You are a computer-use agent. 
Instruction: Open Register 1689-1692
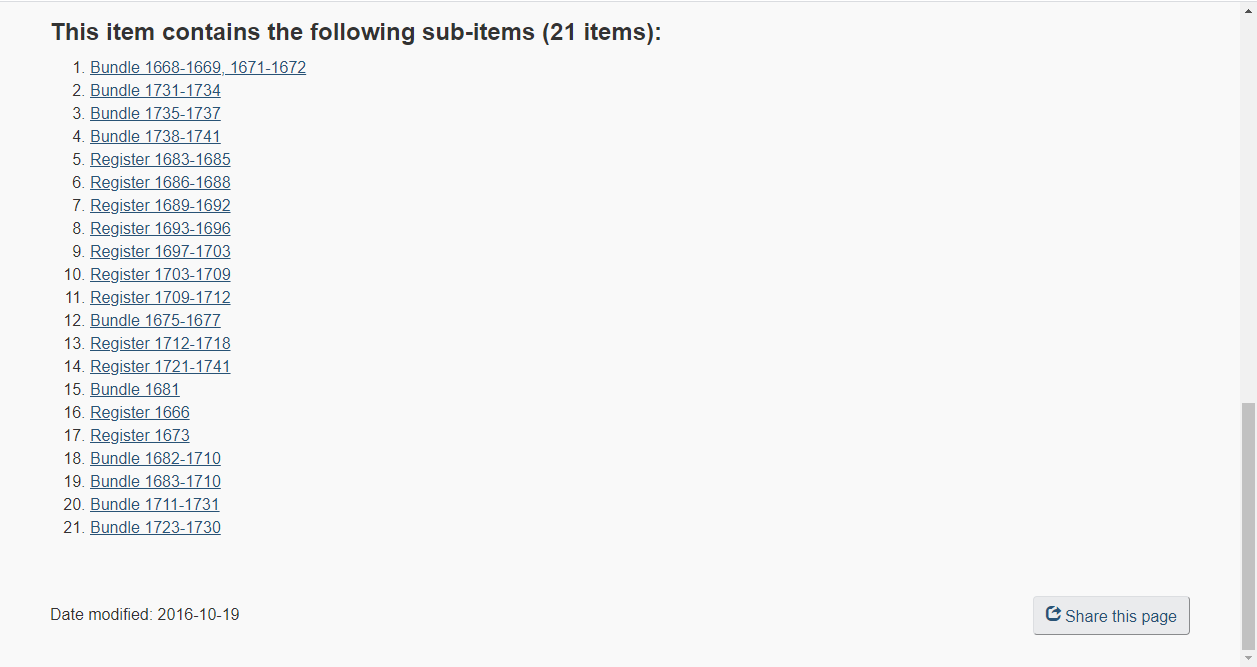(160, 206)
